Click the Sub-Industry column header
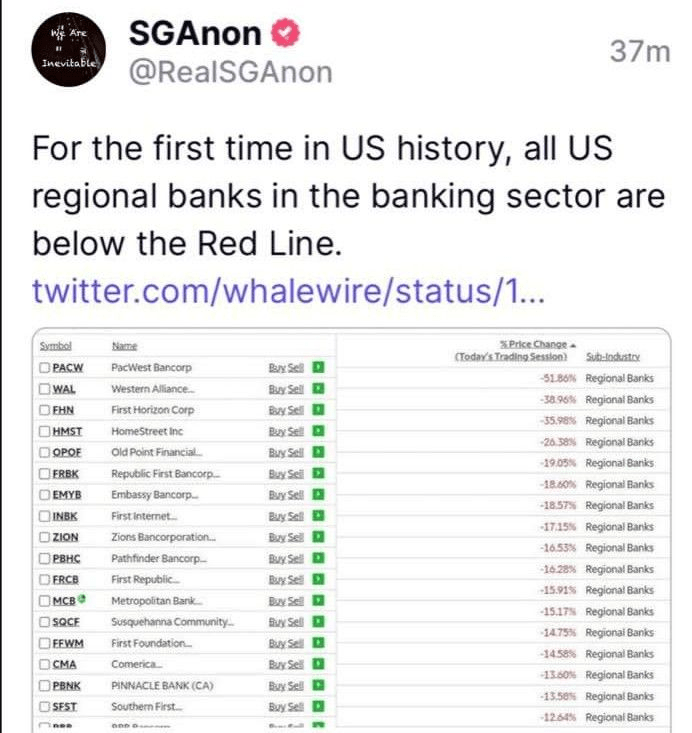692x733 pixels. 613,357
